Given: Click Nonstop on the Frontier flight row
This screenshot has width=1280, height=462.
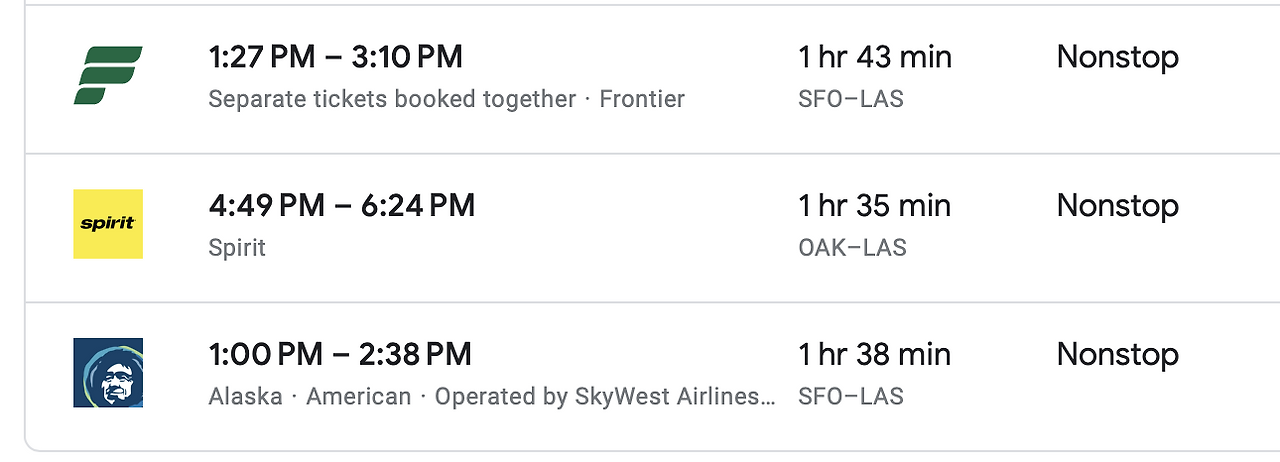Looking at the screenshot, I should pos(1118,57).
